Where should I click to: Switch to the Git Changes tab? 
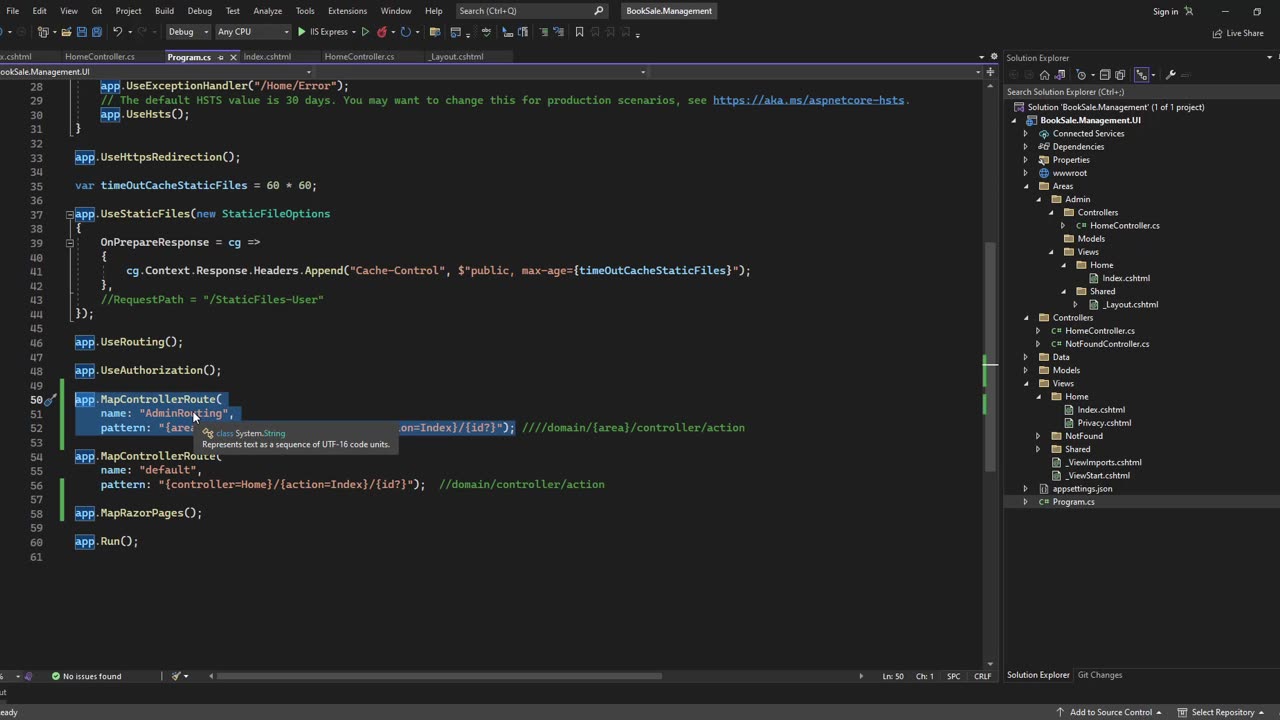pyautogui.click(x=1100, y=675)
